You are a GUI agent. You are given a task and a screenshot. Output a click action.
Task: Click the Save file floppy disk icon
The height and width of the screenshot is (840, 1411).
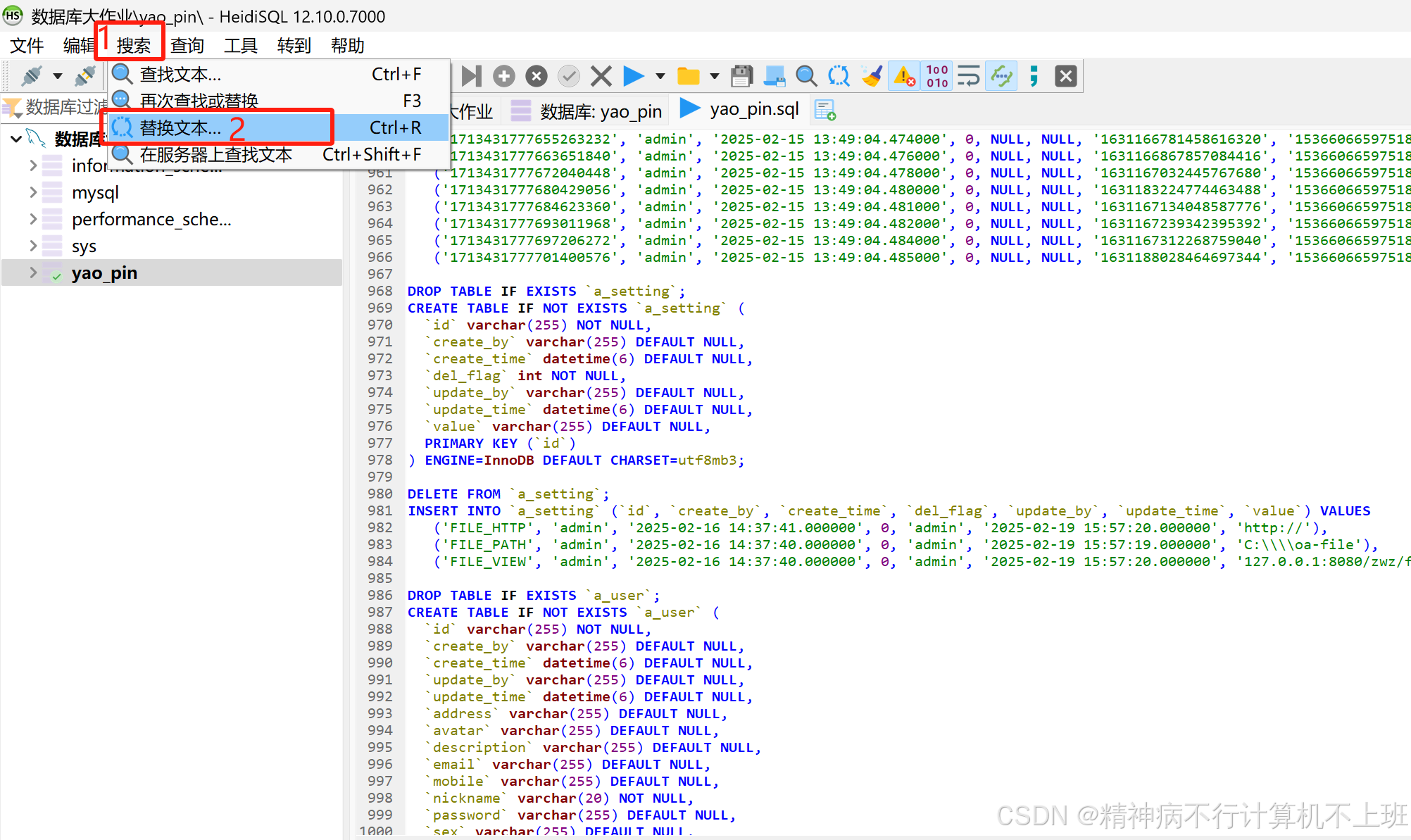tap(741, 76)
